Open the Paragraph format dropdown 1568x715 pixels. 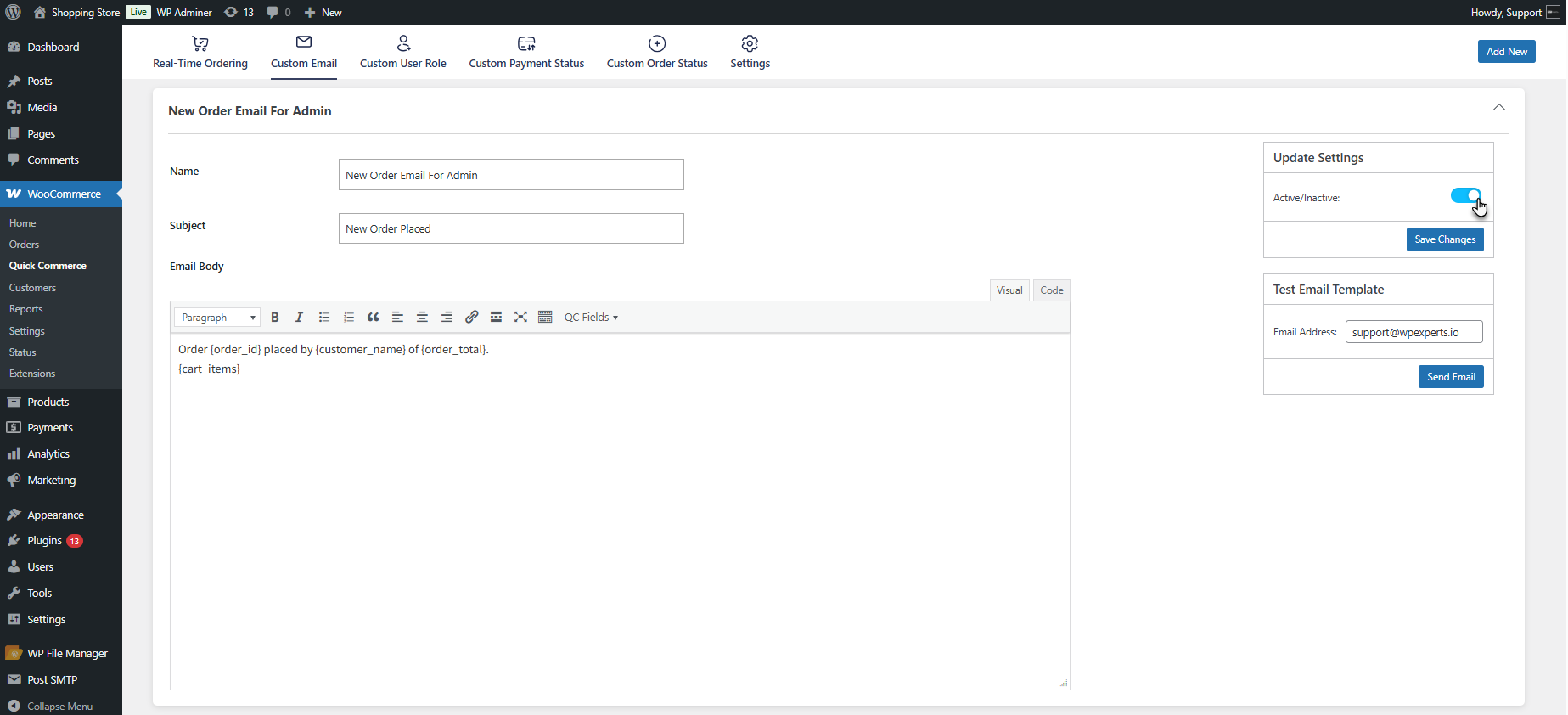[x=217, y=318]
